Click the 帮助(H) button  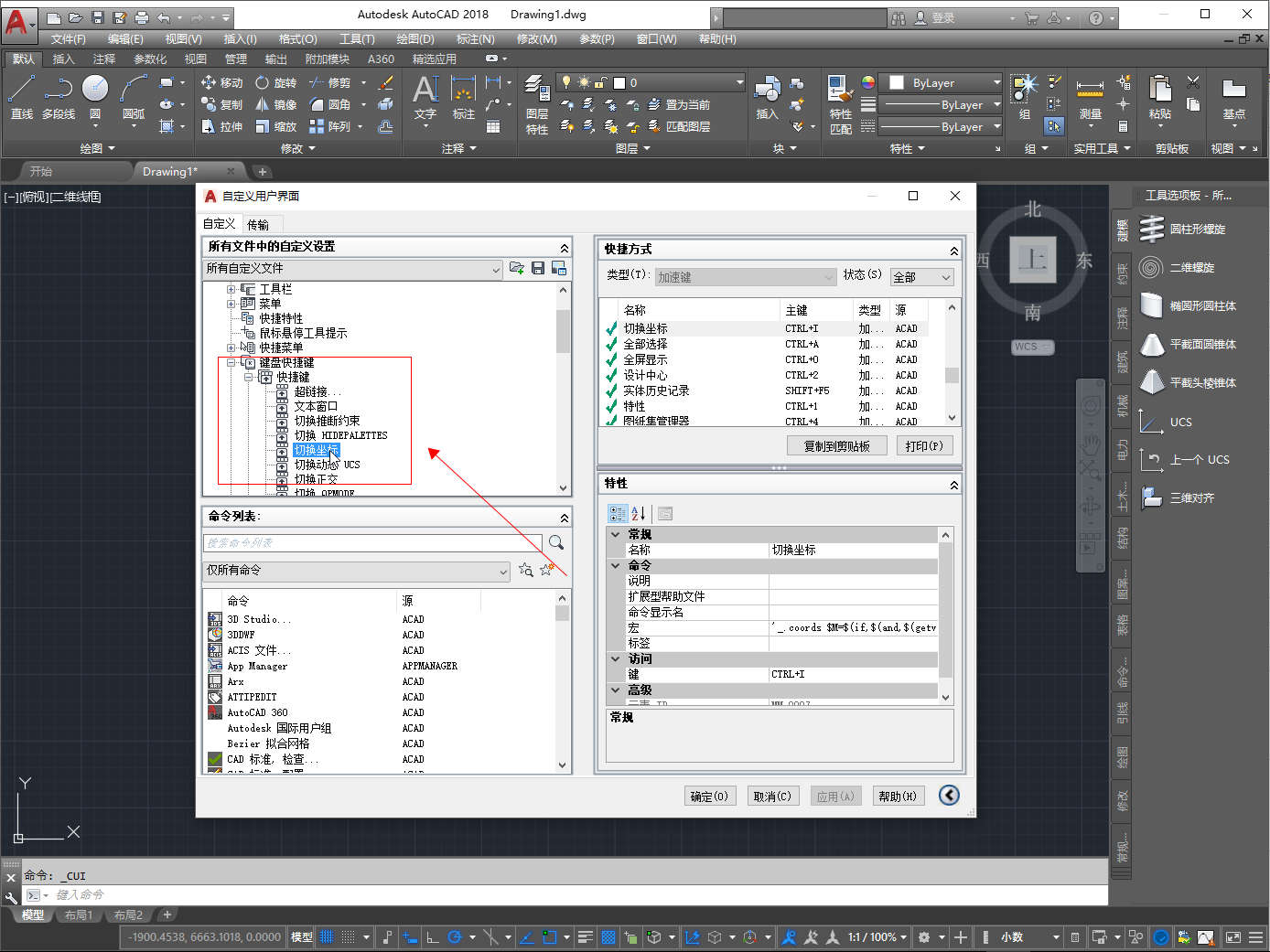898,797
